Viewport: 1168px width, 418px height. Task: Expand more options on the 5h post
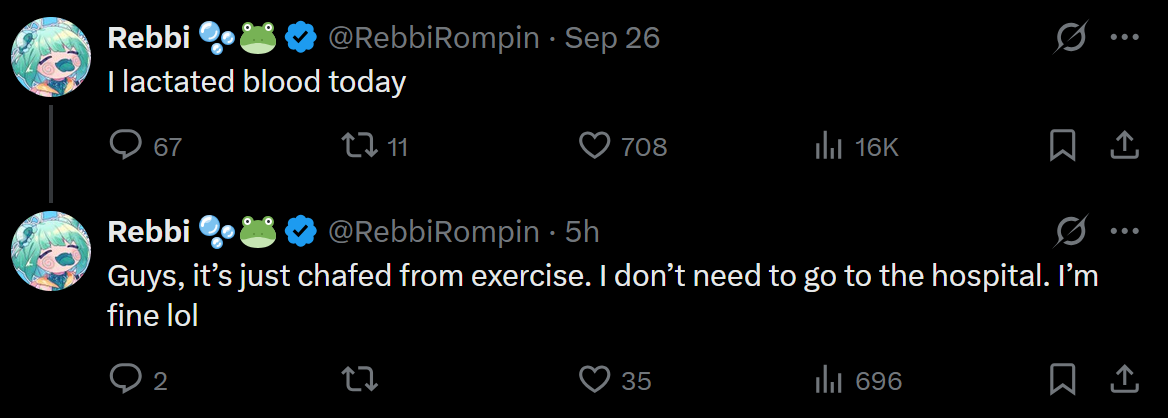pos(1125,233)
